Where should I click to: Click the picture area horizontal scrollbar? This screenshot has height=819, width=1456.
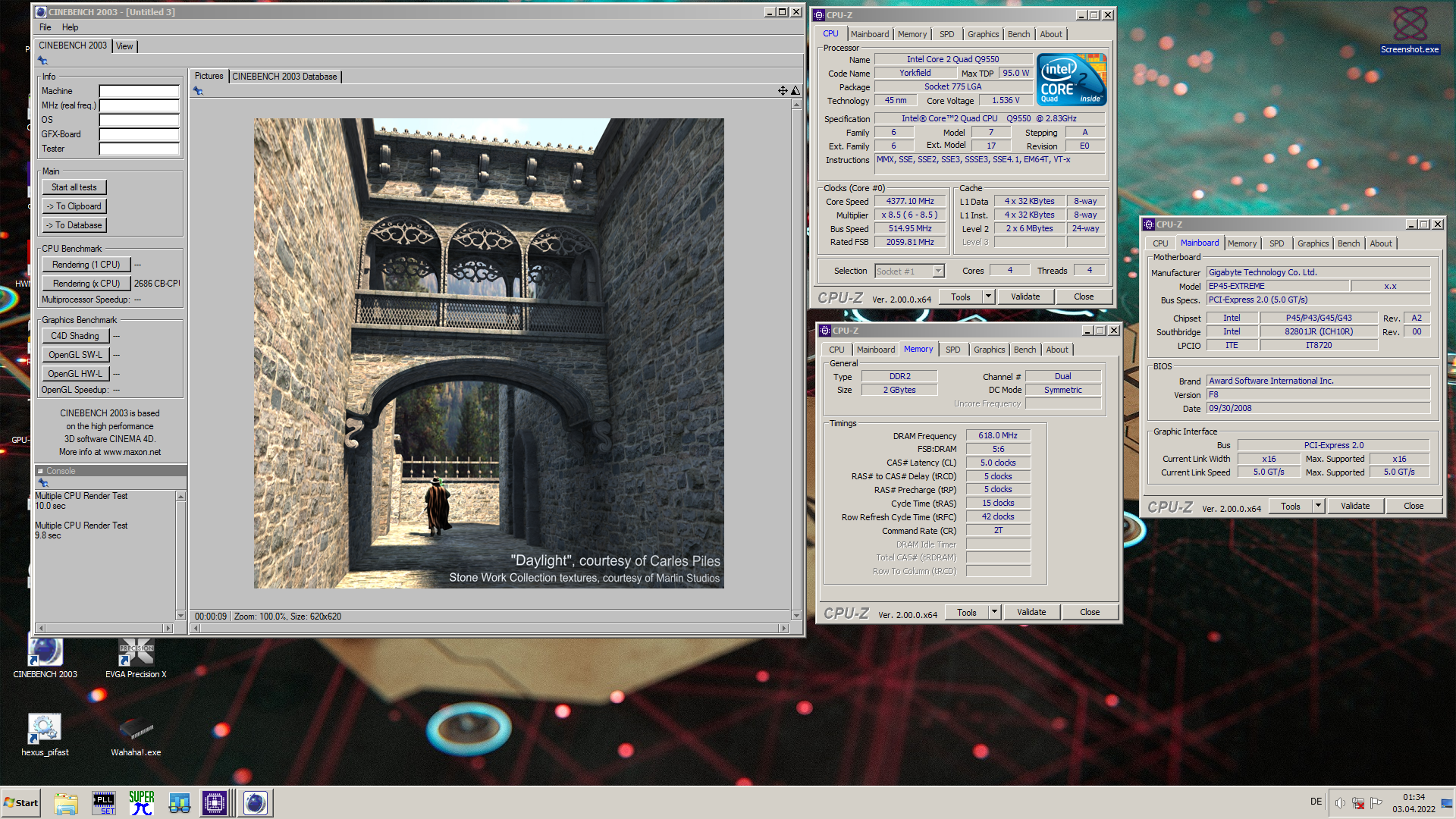point(490,628)
